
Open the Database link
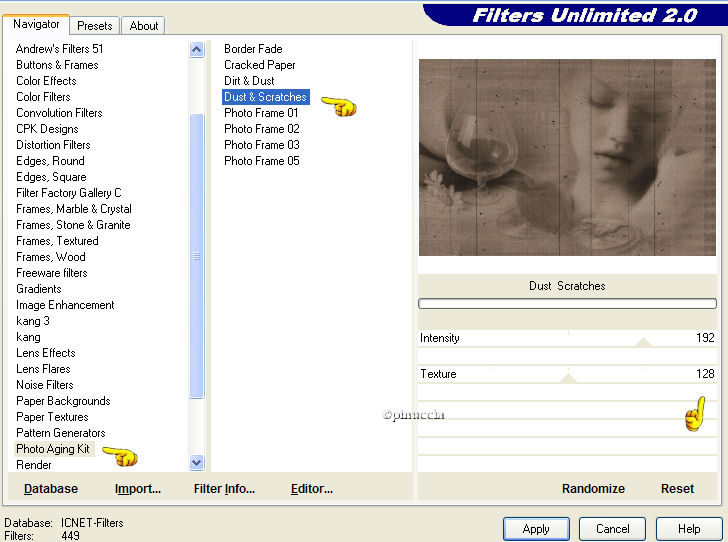51,489
